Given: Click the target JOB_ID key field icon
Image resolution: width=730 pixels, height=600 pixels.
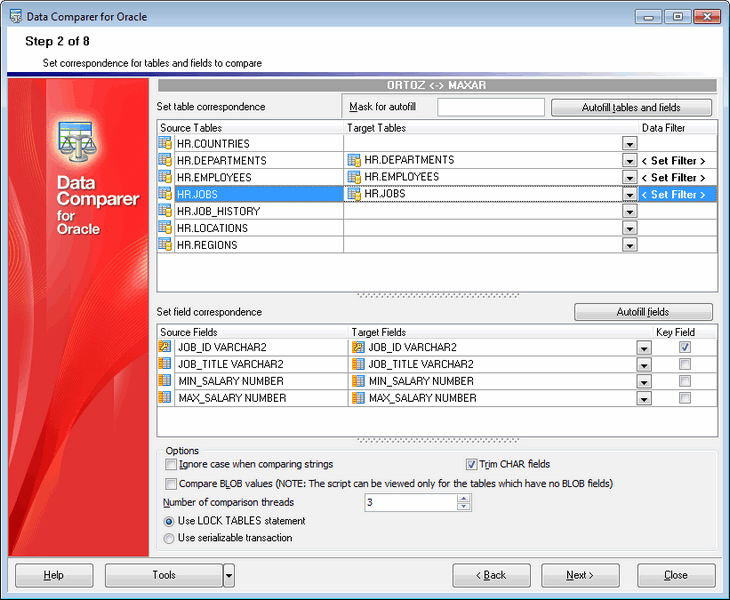Looking at the screenshot, I should 358,347.
